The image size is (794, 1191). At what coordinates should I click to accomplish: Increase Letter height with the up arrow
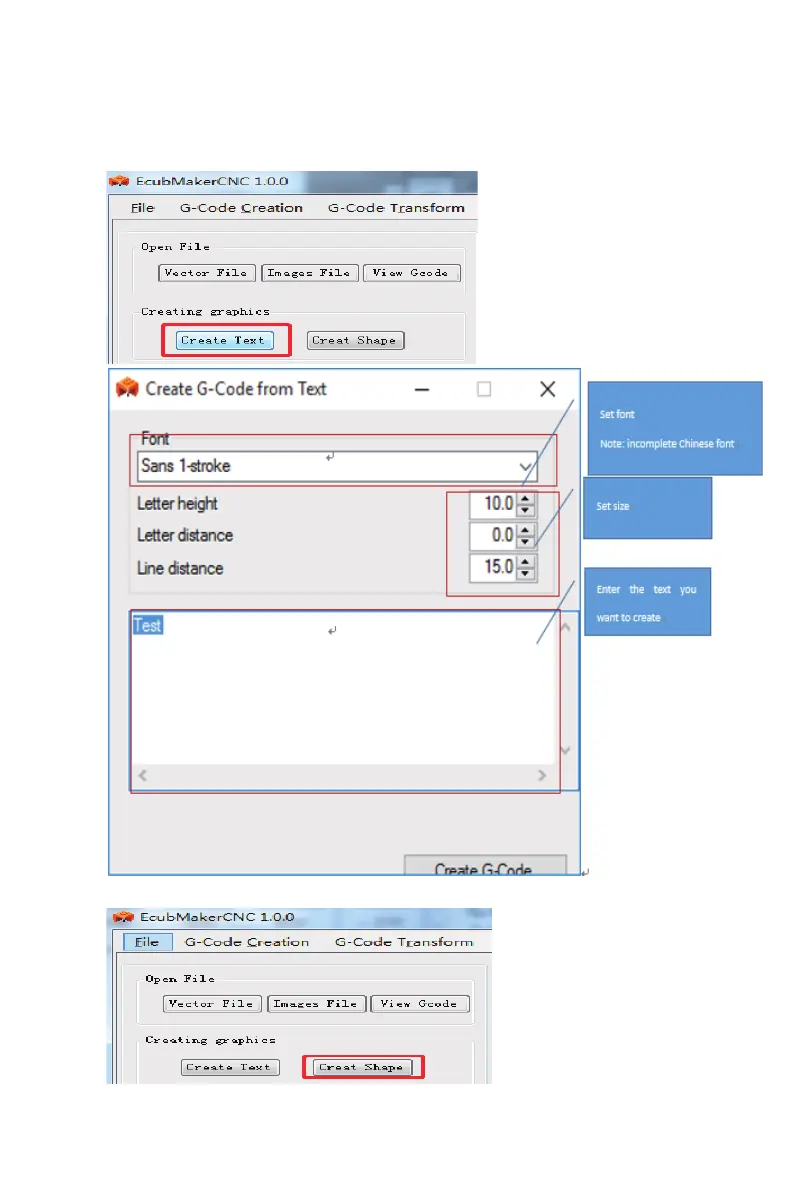(525, 498)
